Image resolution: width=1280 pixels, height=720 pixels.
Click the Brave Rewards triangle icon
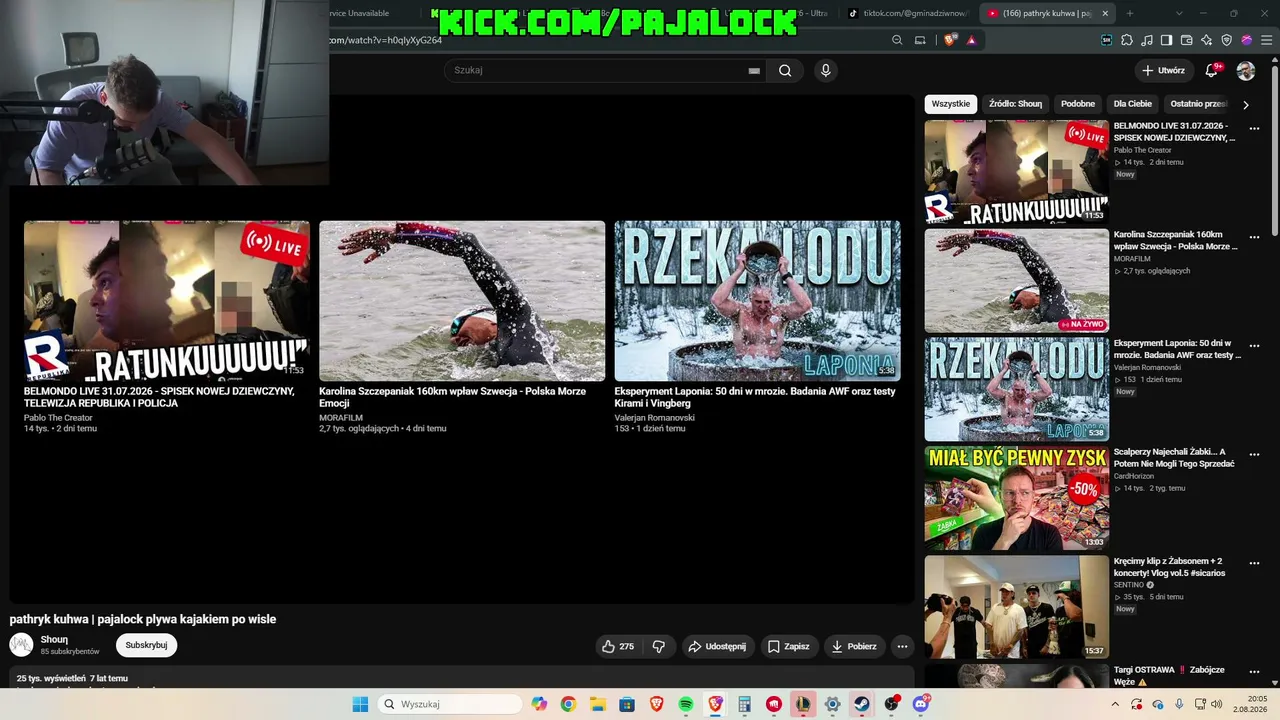(x=971, y=40)
